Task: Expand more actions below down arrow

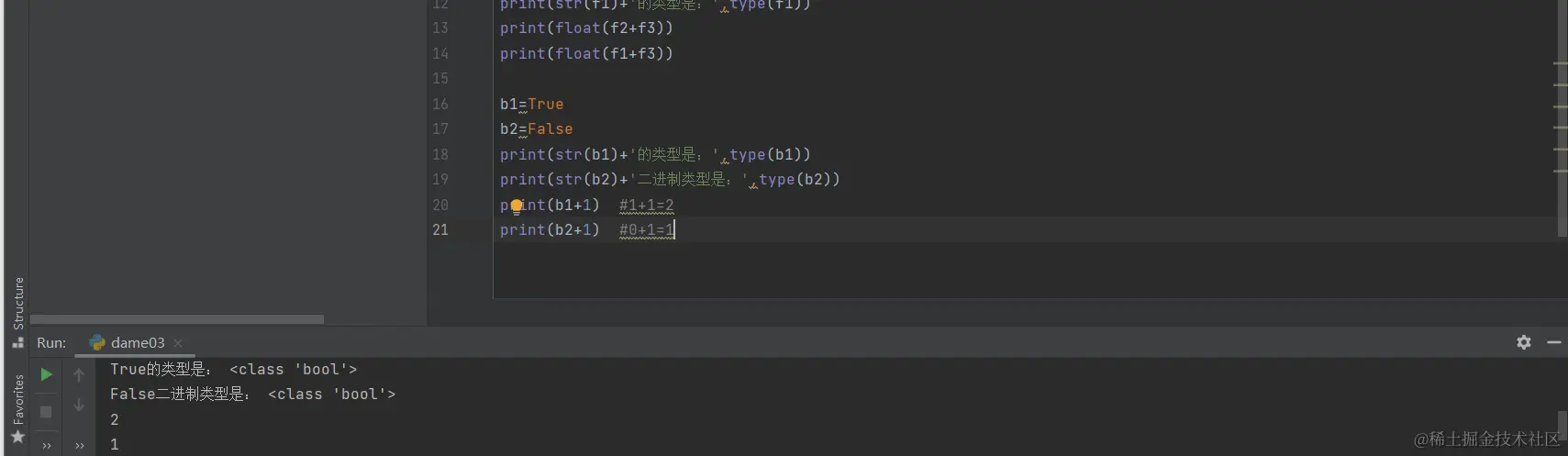Action: (x=79, y=446)
